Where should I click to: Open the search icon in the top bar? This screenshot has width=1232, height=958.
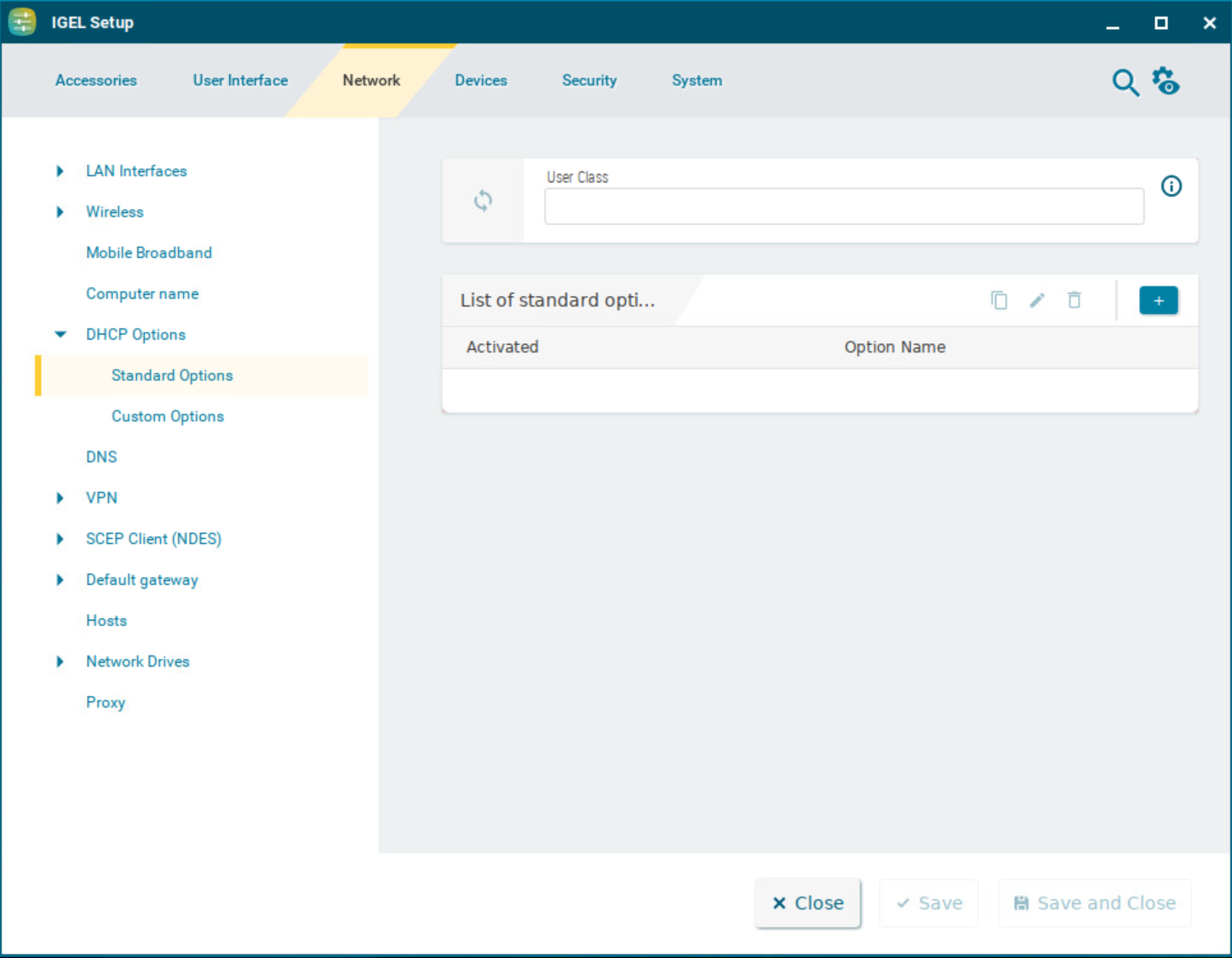(x=1125, y=83)
